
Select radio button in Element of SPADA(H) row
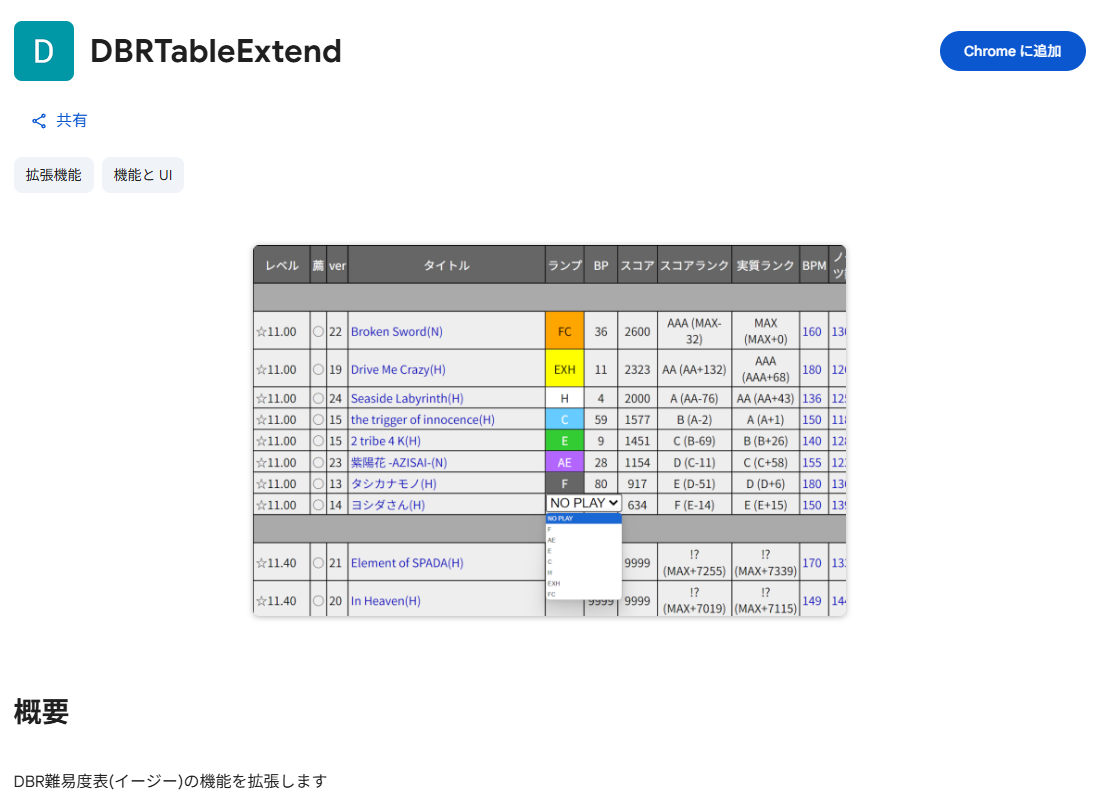pyautogui.click(x=318, y=563)
